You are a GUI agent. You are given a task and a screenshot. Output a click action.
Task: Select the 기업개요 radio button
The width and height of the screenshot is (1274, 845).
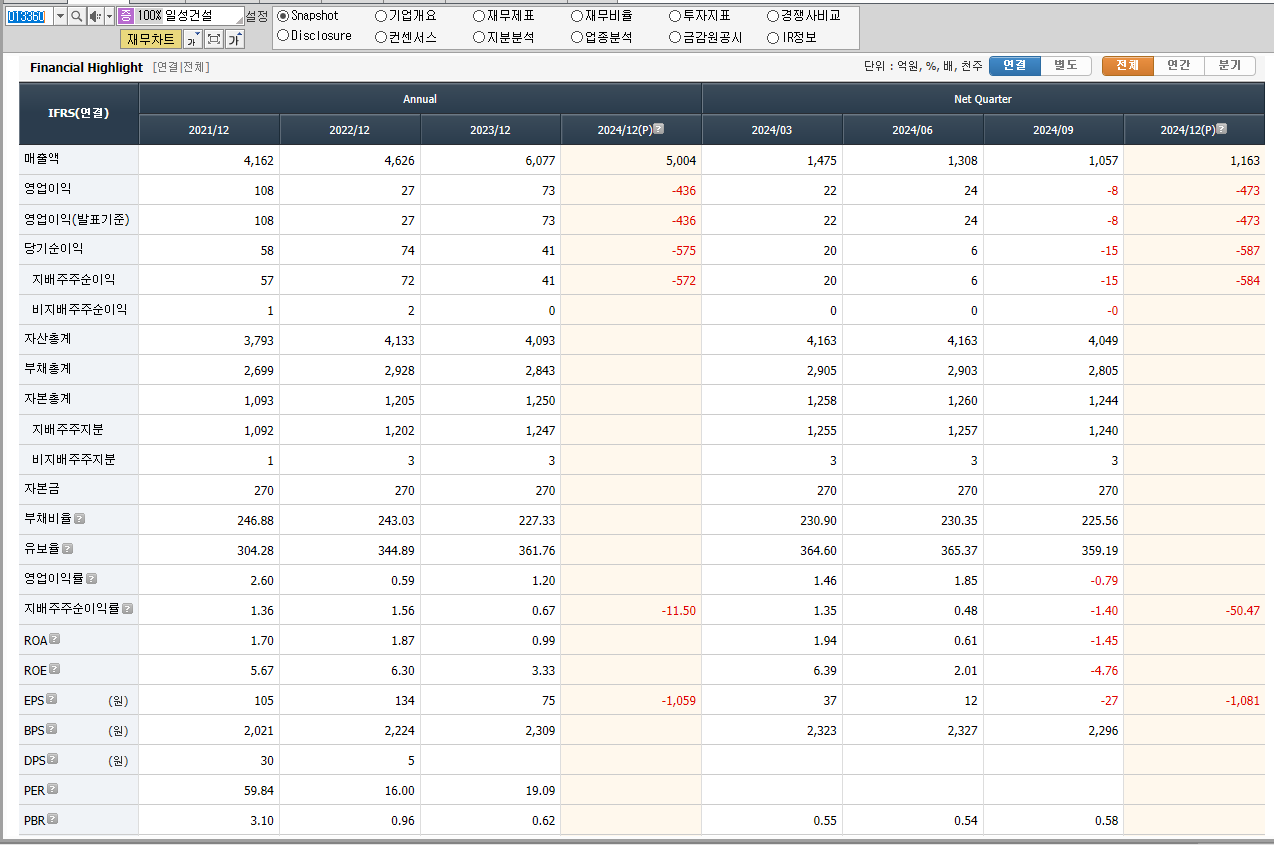381,16
